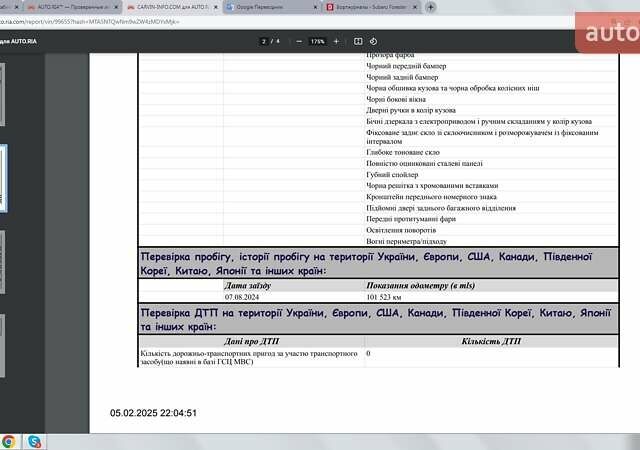Click the fit to page icon

click(357, 41)
